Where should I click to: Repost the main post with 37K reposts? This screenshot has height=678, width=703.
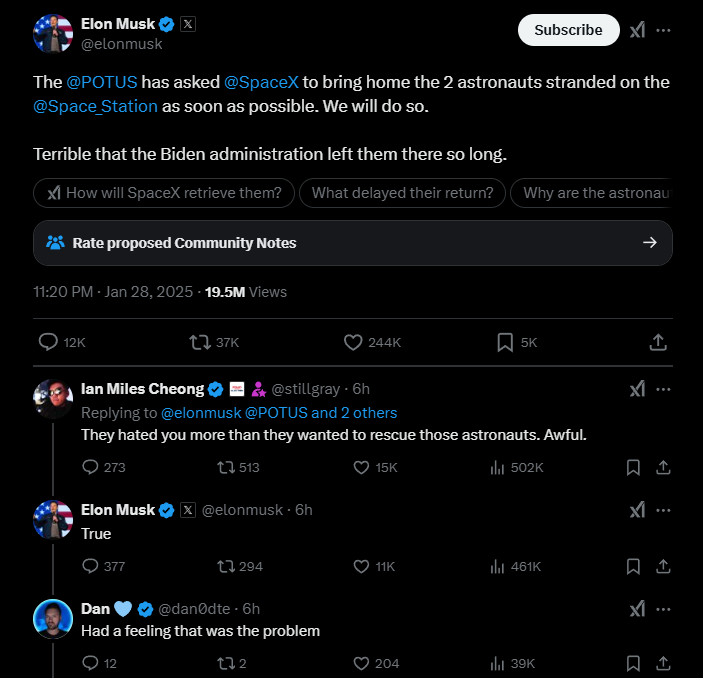[200, 342]
